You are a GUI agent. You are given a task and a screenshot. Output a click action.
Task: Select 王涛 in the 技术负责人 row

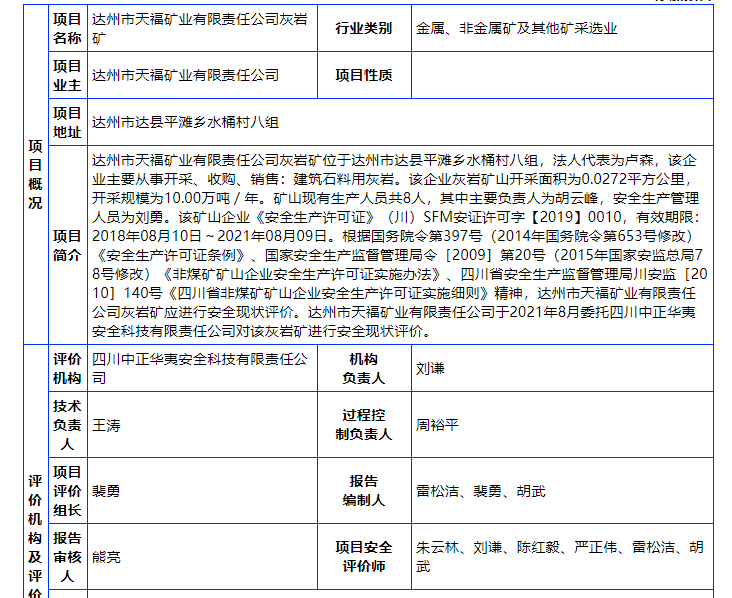106,425
